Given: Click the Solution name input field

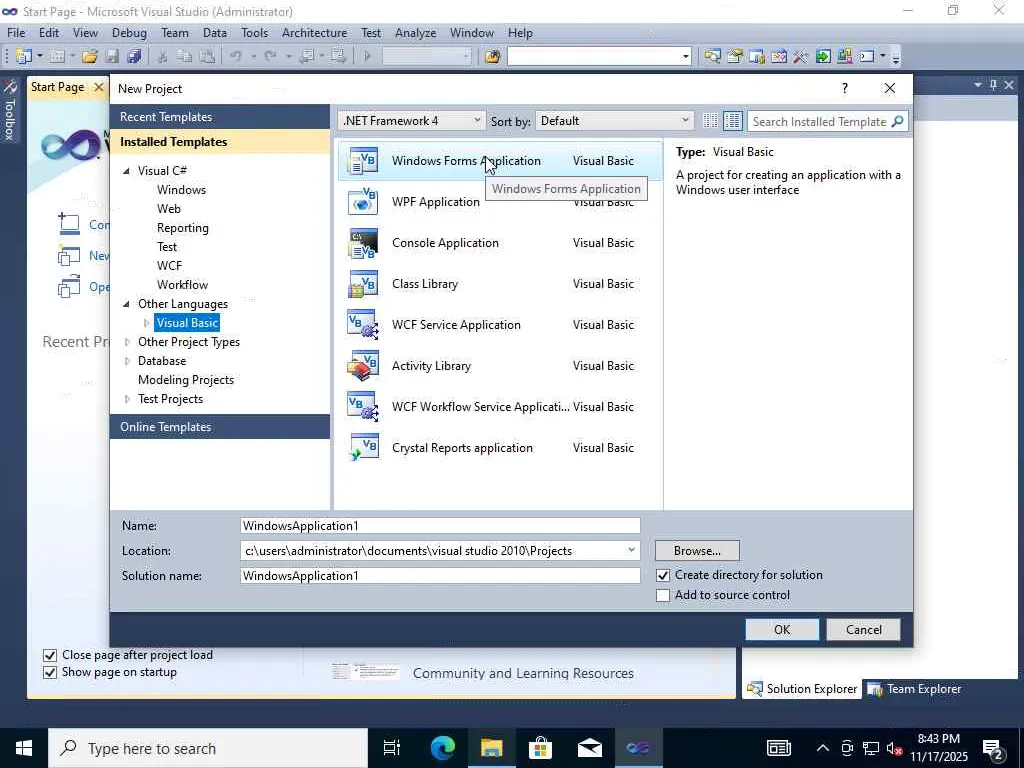Looking at the screenshot, I should tap(440, 576).
